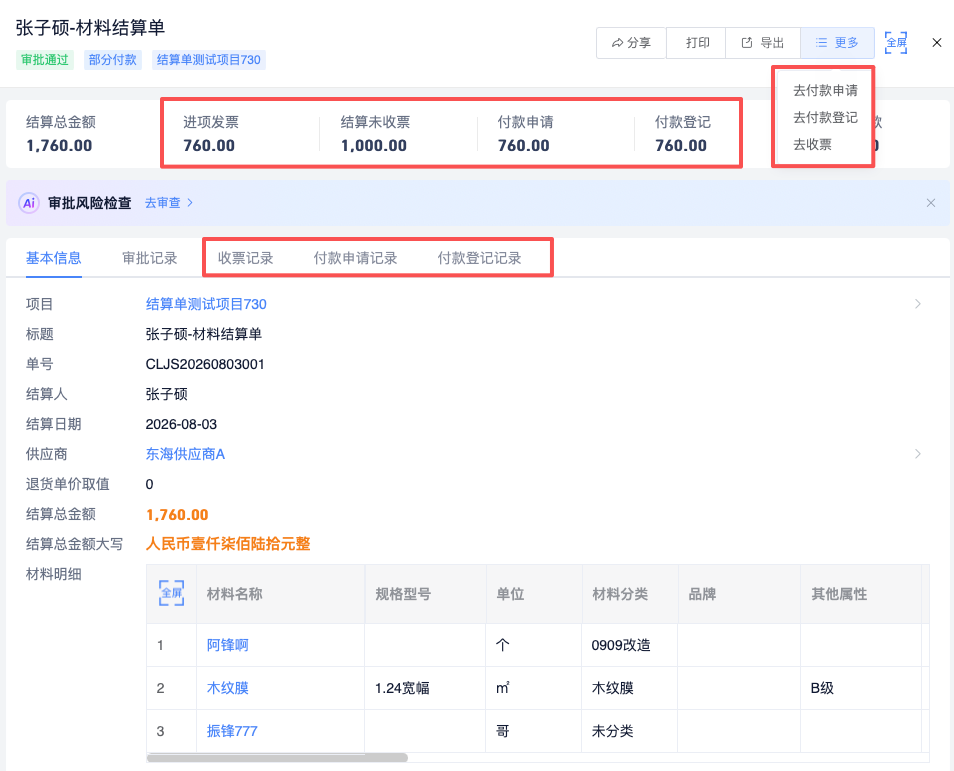The width and height of the screenshot is (954, 771).
Task: Click the 结算未收票 1,000.00 summary
Action: coord(375,134)
